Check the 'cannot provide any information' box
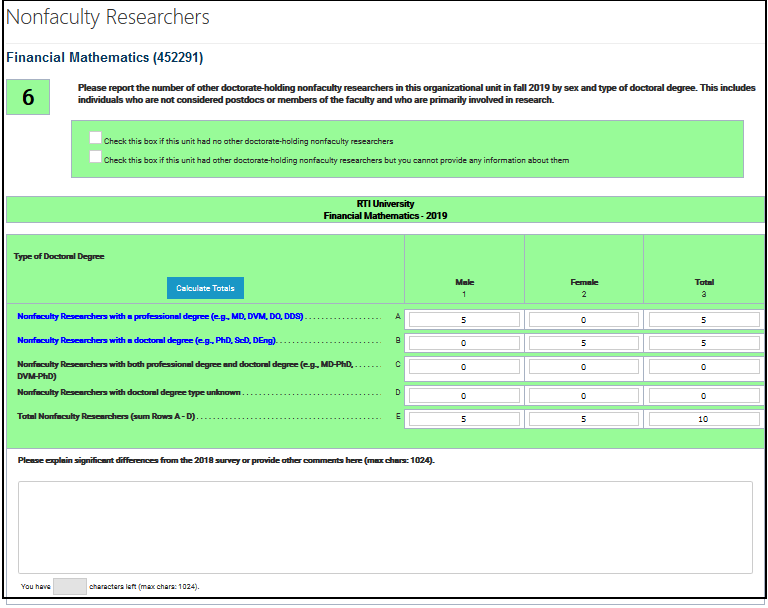 (95, 157)
